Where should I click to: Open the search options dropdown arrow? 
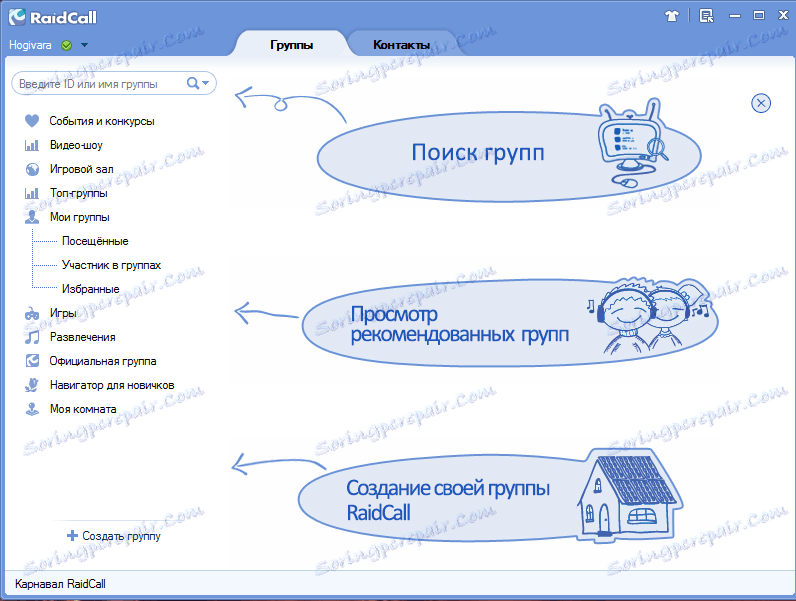[x=206, y=83]
